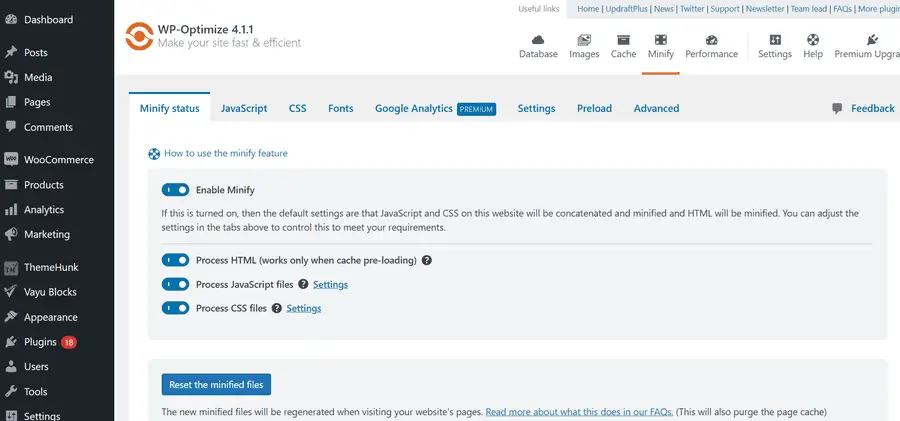
Task: Open the Performance gauge icon
Action: 711,40
